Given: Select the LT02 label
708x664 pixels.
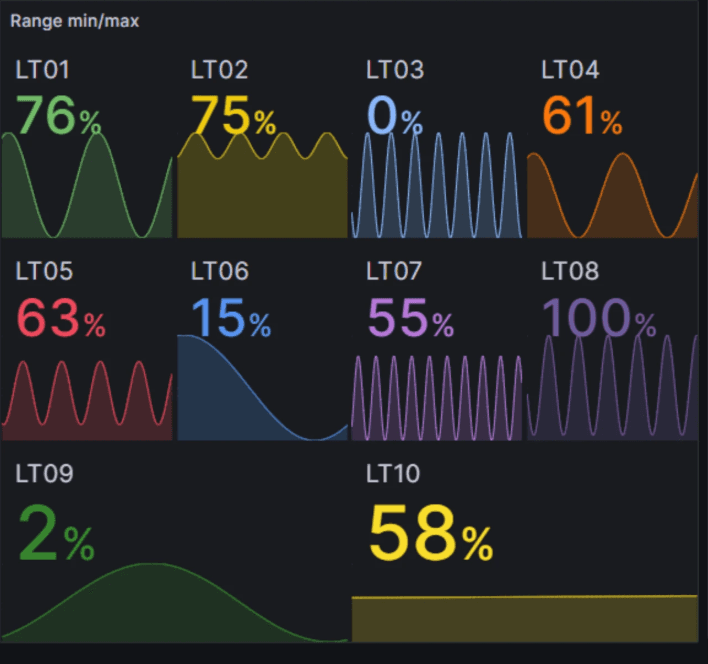Looking at the screenshot, I should 219,70.
